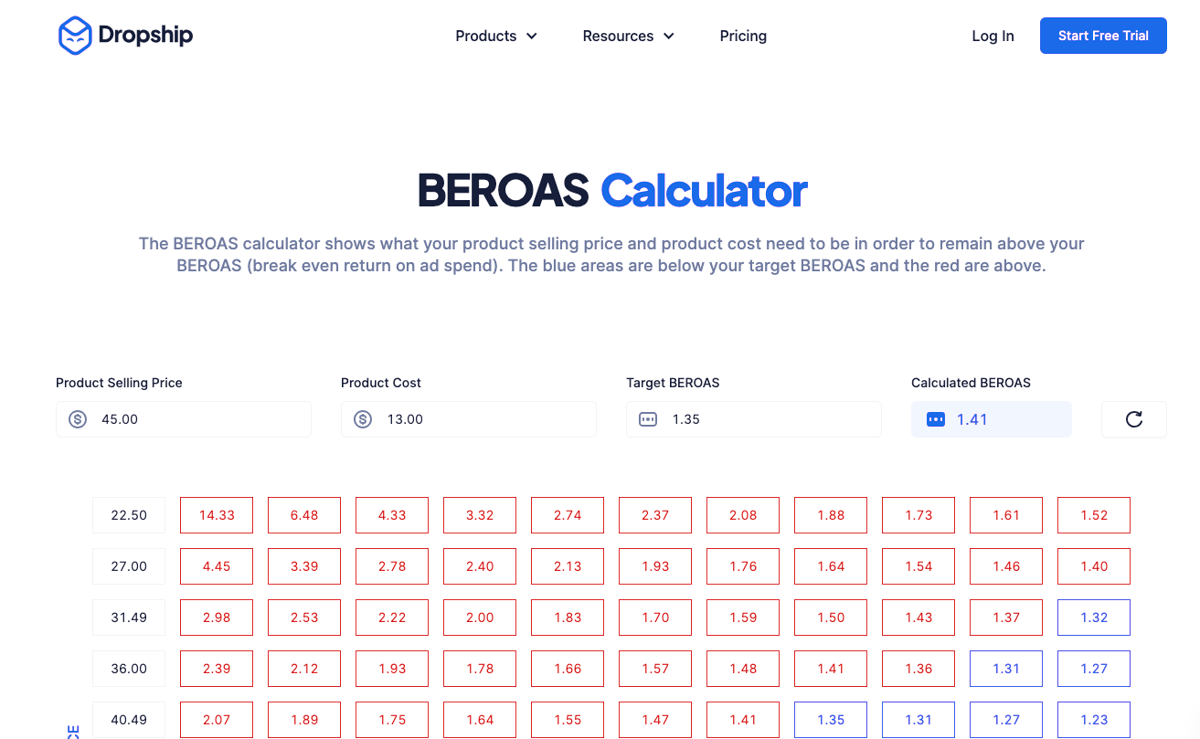Image resolution: width=1200 pixels, height=739 pixels.
Task: Expand the Resources dropdown chevron
Action: click(669, 36)
